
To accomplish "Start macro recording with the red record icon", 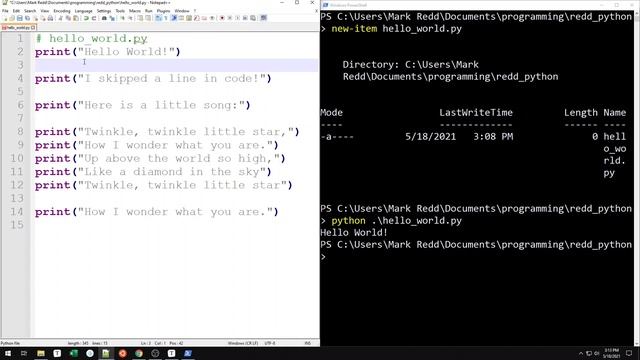I will click(222, 18).
